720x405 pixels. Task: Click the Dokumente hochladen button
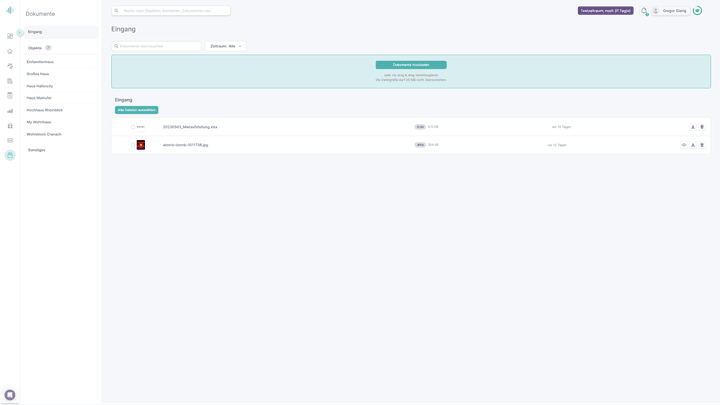(x=411, y=65)
